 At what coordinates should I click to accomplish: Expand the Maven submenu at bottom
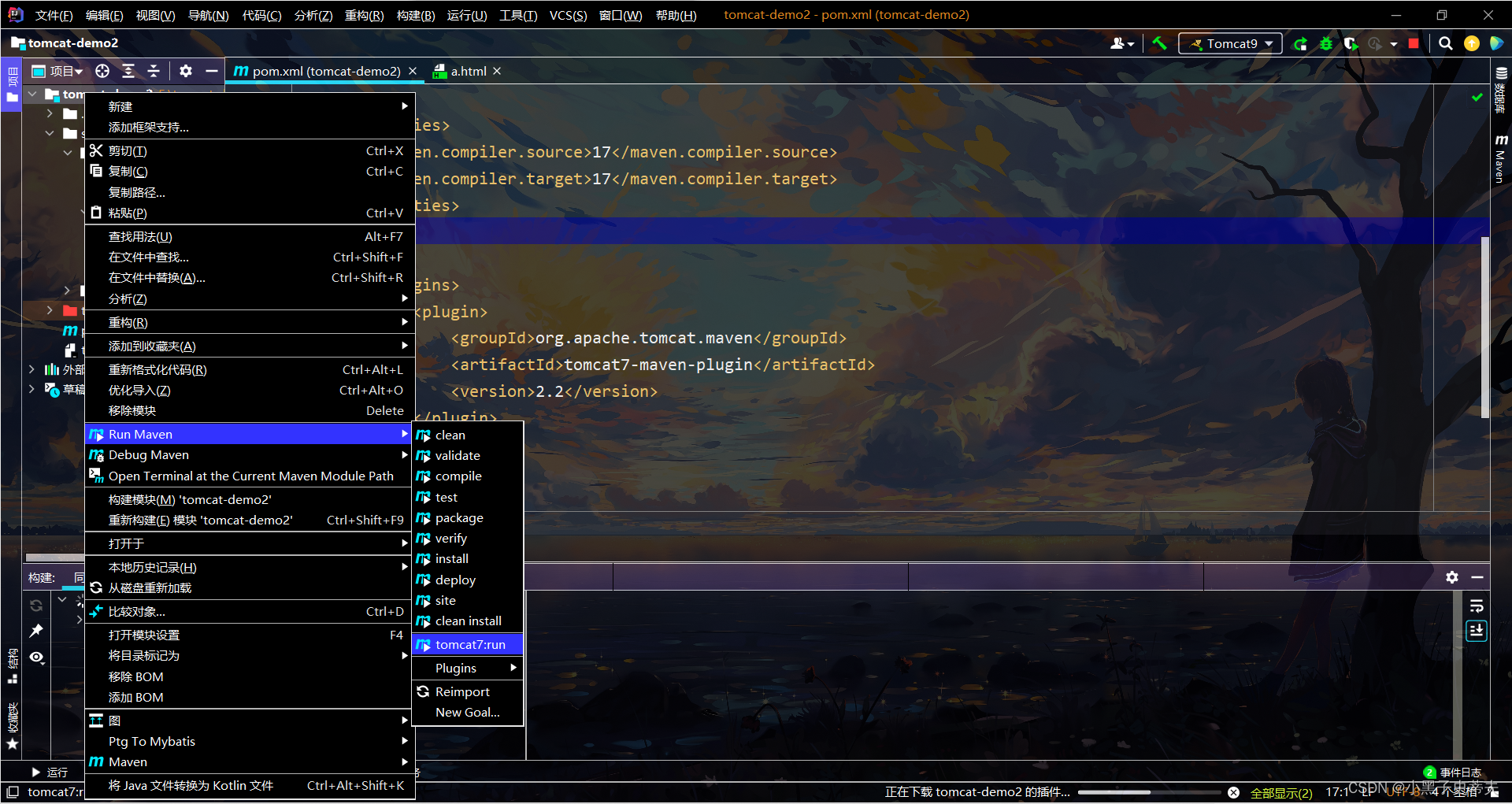250,761
